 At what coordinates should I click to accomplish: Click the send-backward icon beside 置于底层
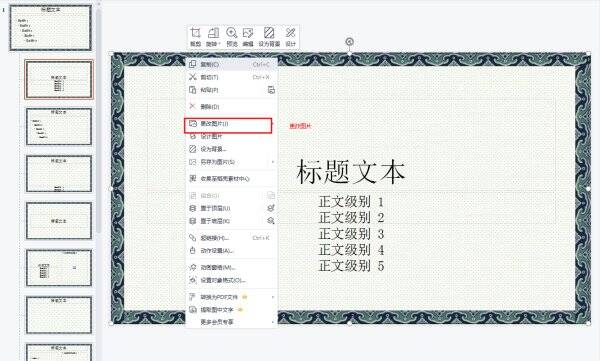(271, 221)
